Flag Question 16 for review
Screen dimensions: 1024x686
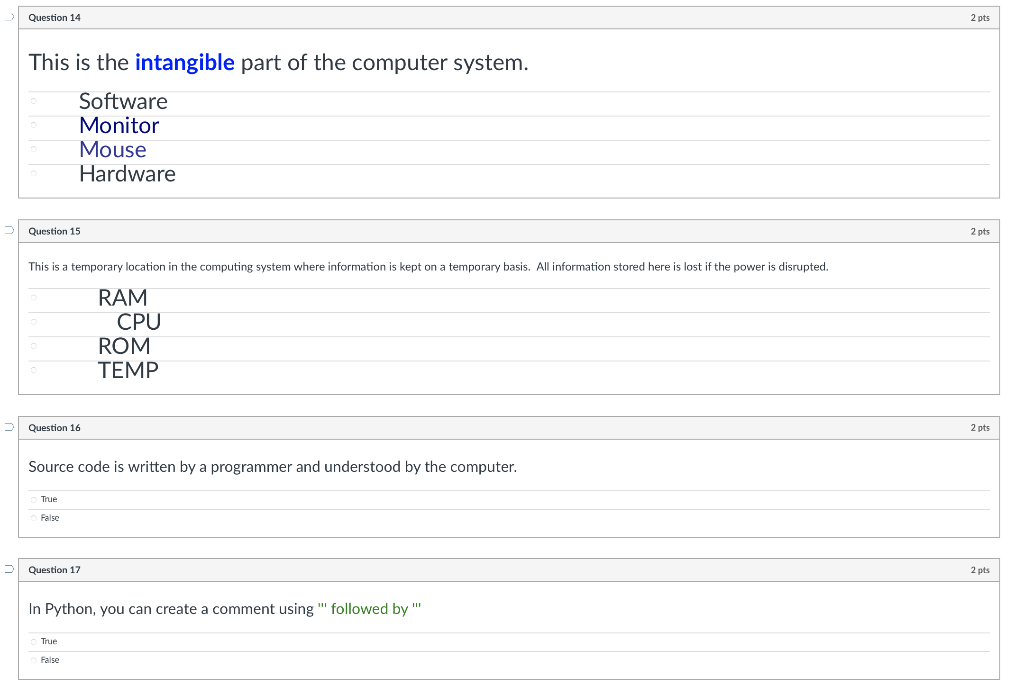8,428
